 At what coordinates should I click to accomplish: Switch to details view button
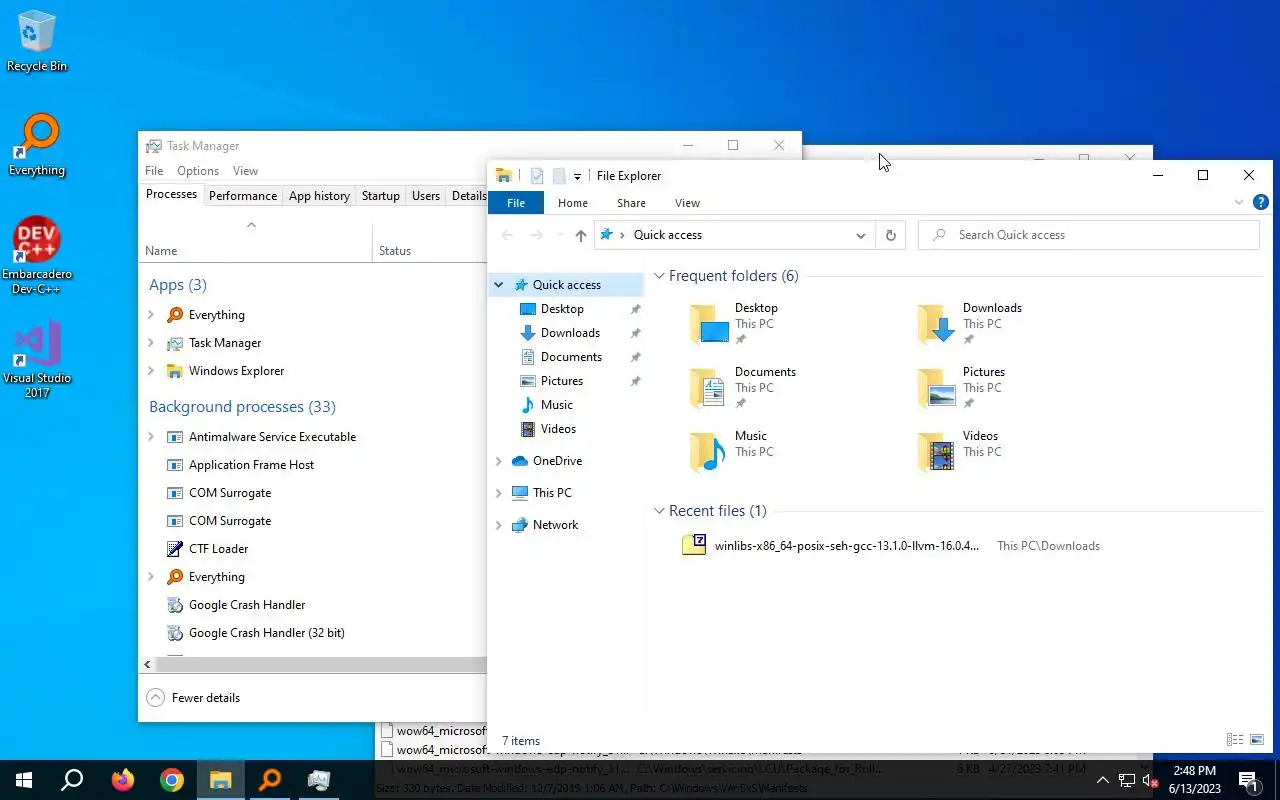point(1235,740)
